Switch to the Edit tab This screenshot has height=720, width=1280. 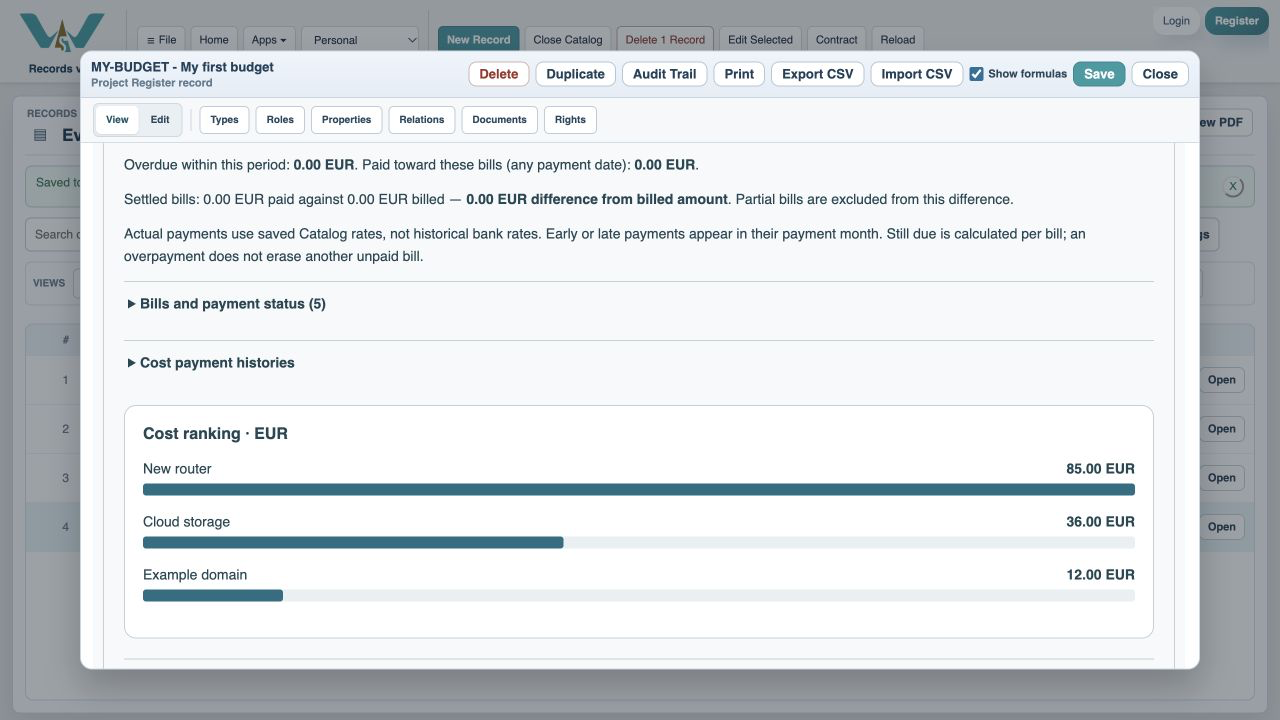click(x=160, y=120)
